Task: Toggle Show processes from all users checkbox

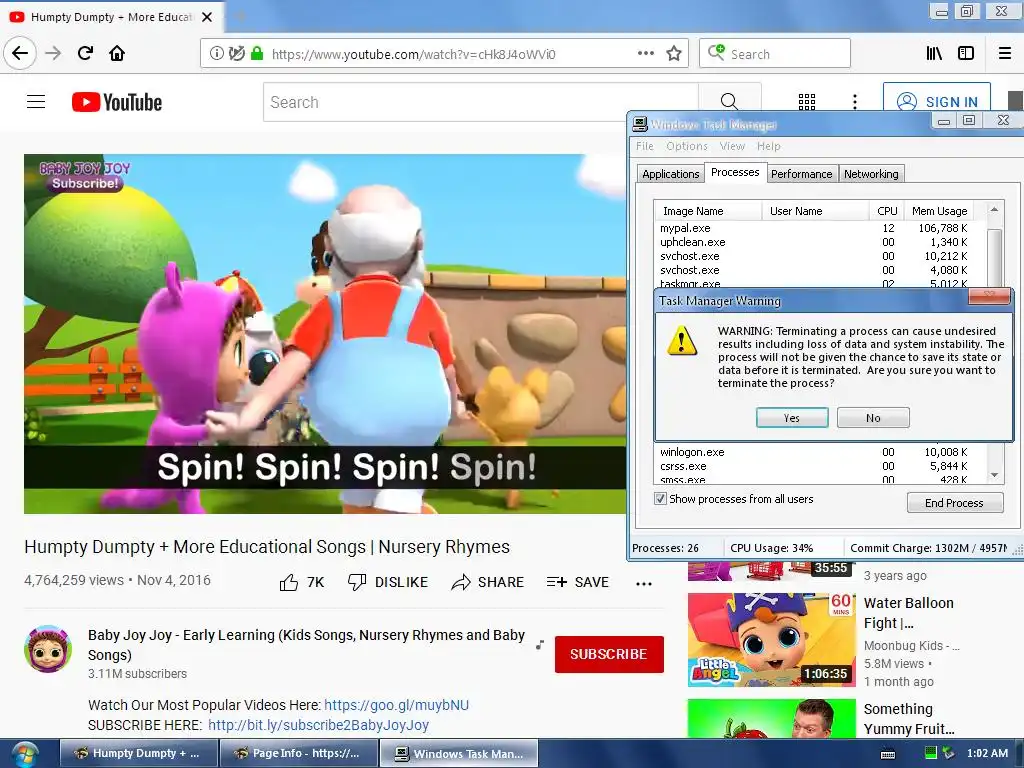Action: coord(660,499)
